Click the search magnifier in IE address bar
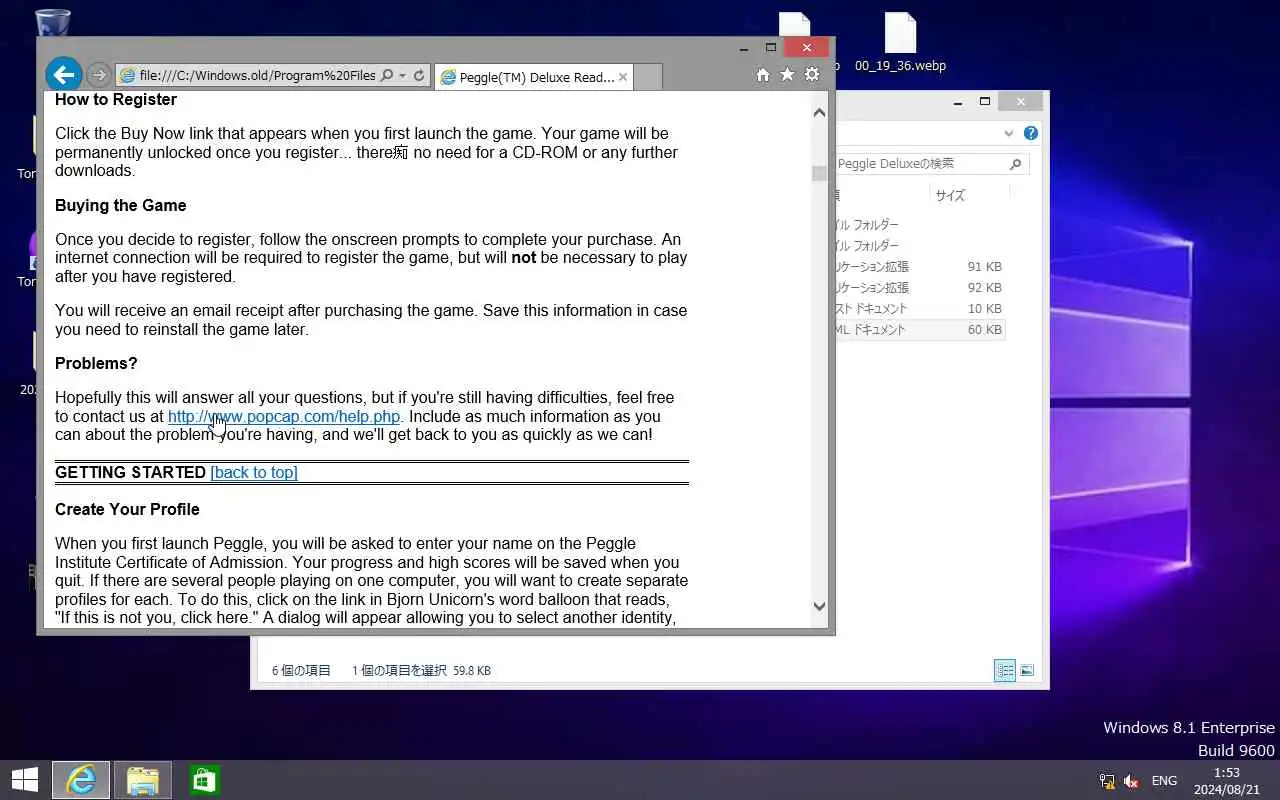Screen dimensions: 1280x800 click(x=387, y=76)
